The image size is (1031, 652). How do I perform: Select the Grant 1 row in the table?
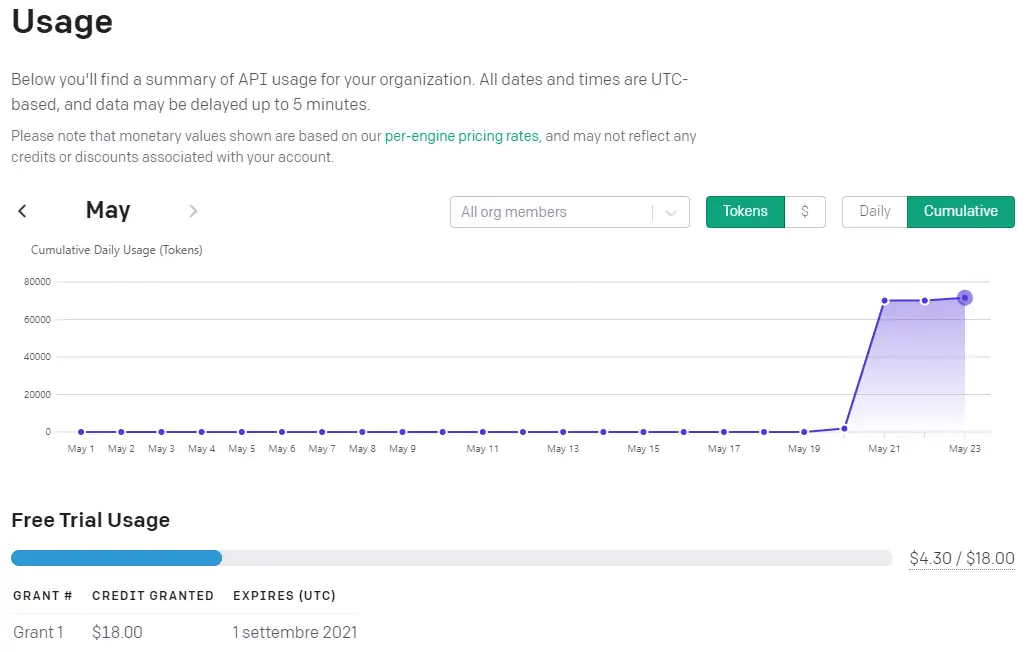39,632
